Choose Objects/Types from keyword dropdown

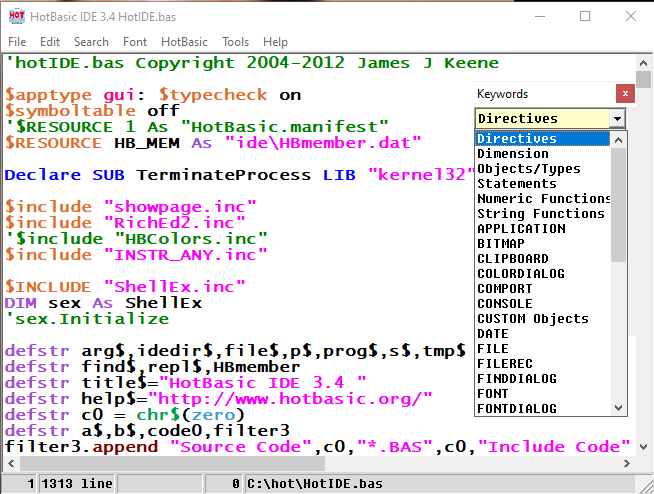tap(528, 169)
